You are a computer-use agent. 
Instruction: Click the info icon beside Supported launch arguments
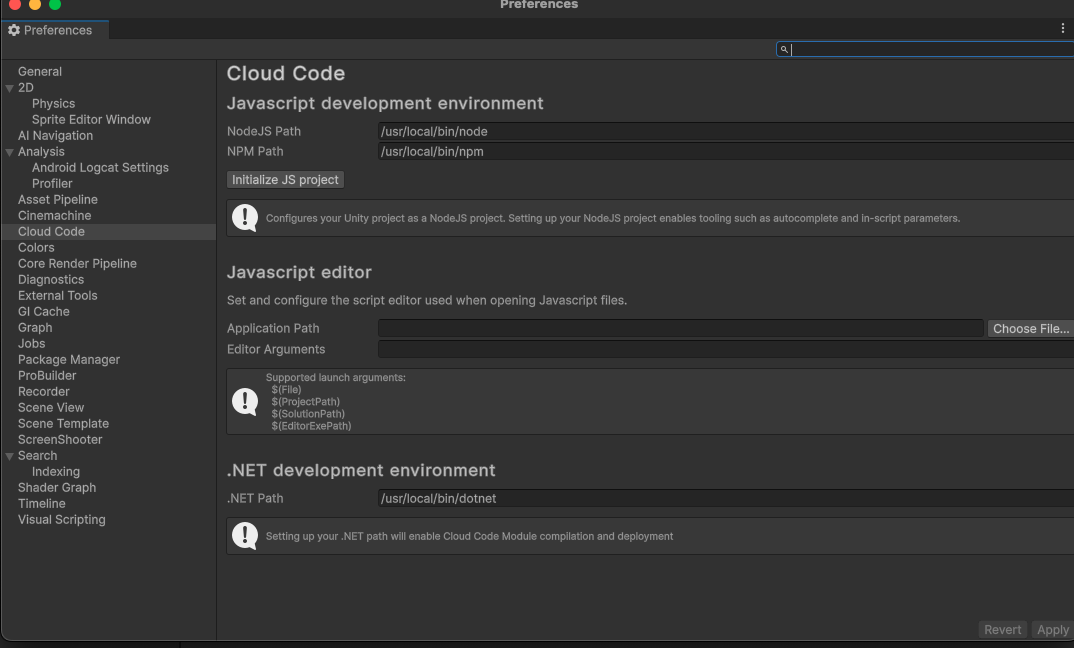point(245,401)
